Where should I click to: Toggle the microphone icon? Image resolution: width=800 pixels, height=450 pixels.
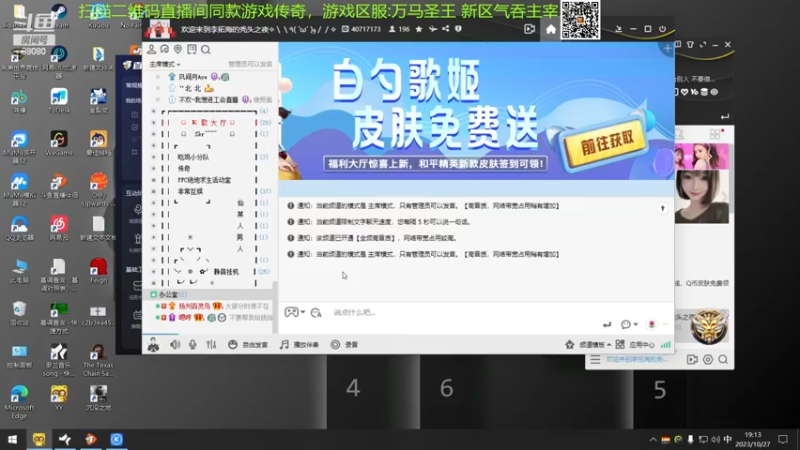(x=192, y=344)
